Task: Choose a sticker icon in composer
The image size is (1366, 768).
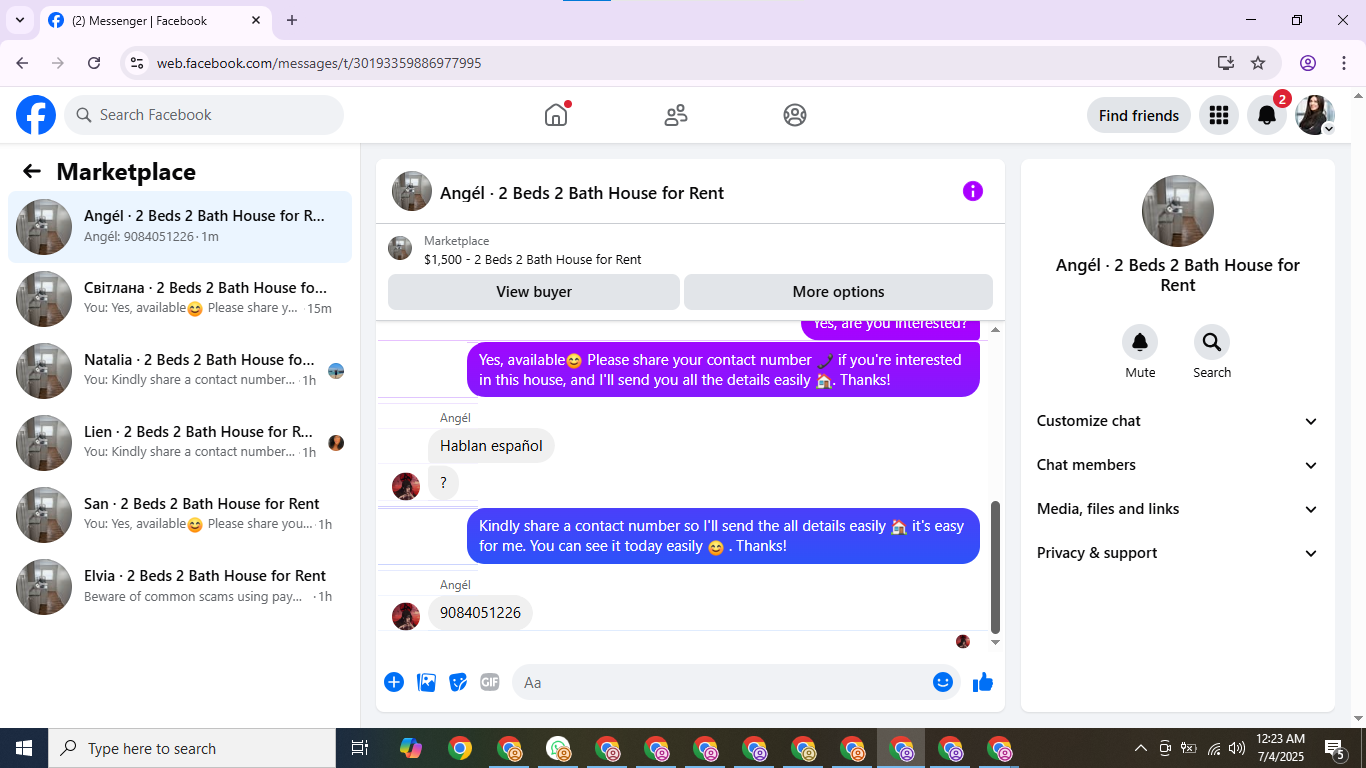Action: point(458,682)
